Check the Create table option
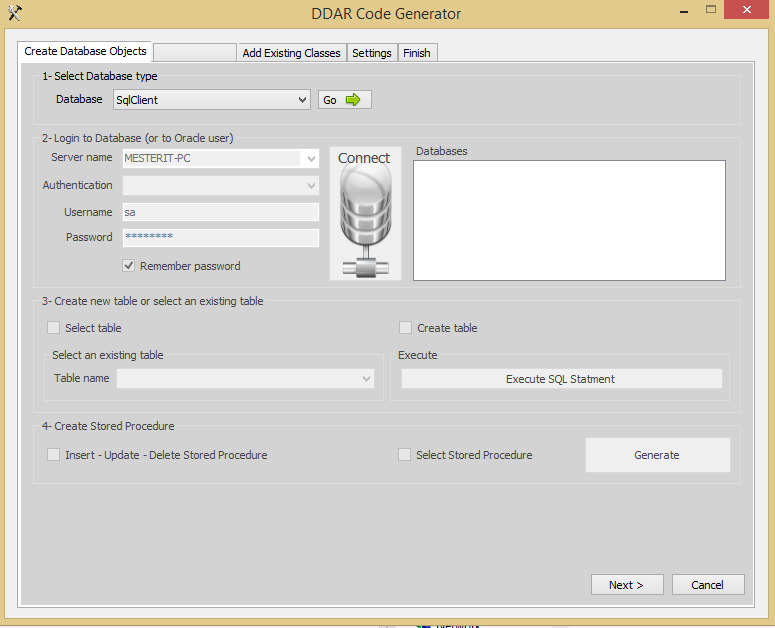This screenshot has height=628, width=775. point(406,328)
